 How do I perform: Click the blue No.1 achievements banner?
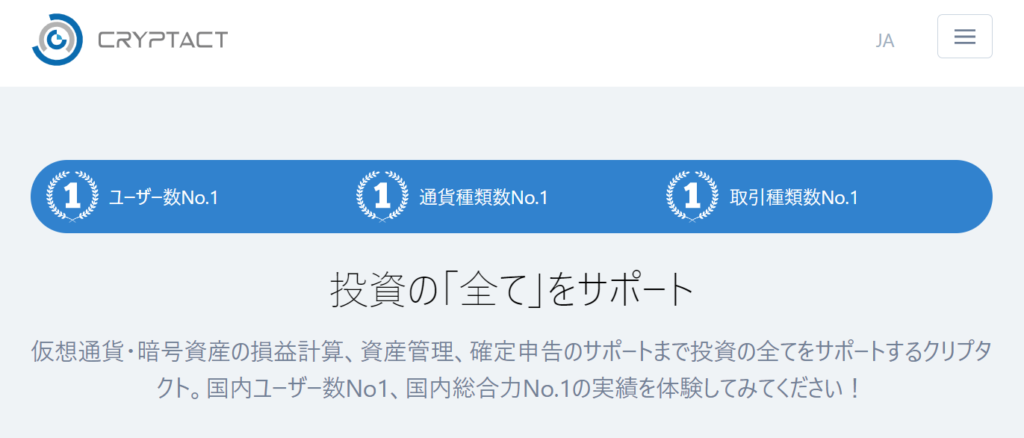[511, 196]
